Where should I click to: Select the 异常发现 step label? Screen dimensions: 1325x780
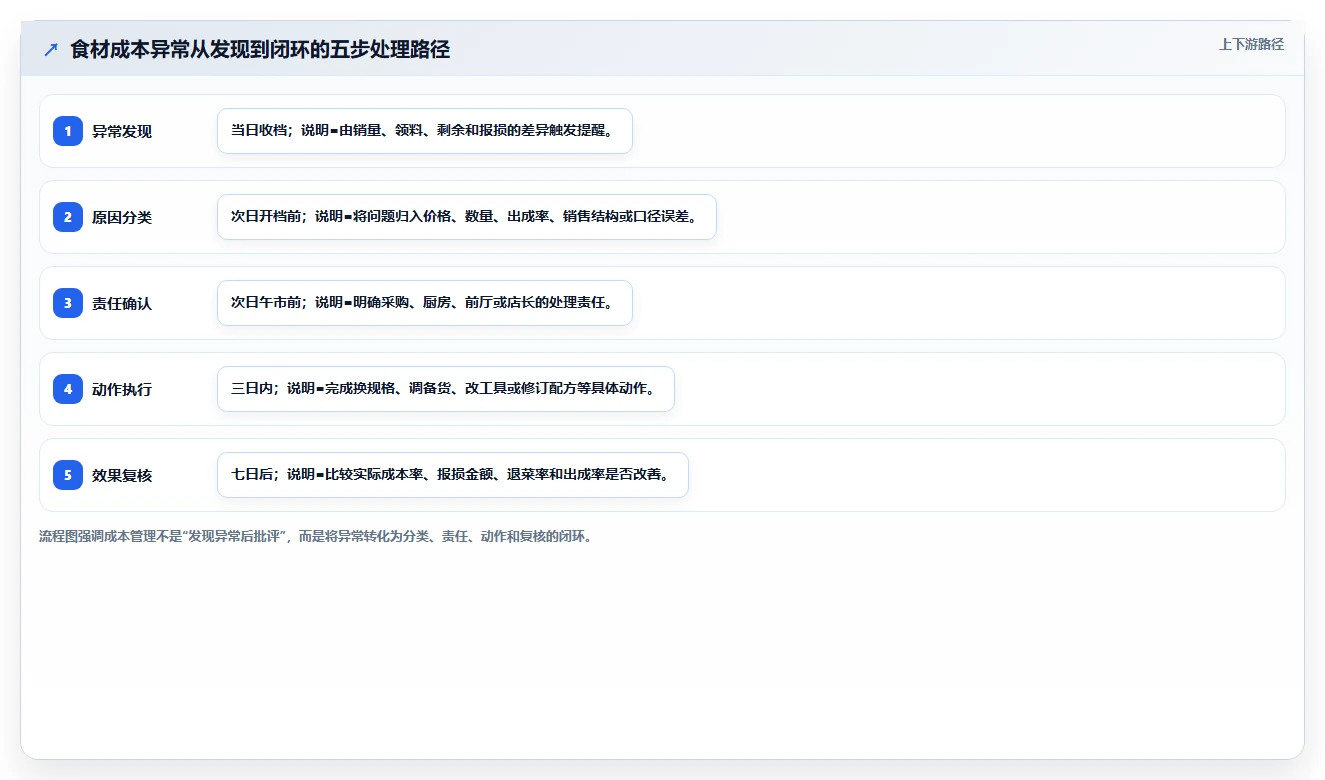coord(122,131)
